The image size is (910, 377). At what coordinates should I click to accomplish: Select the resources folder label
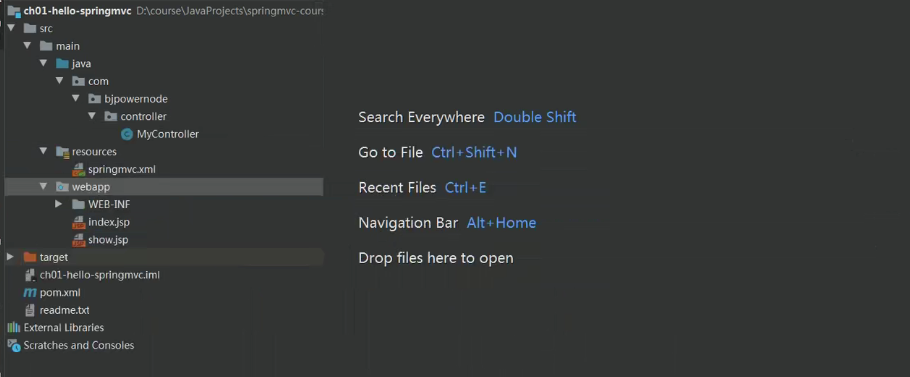[94, 151]
